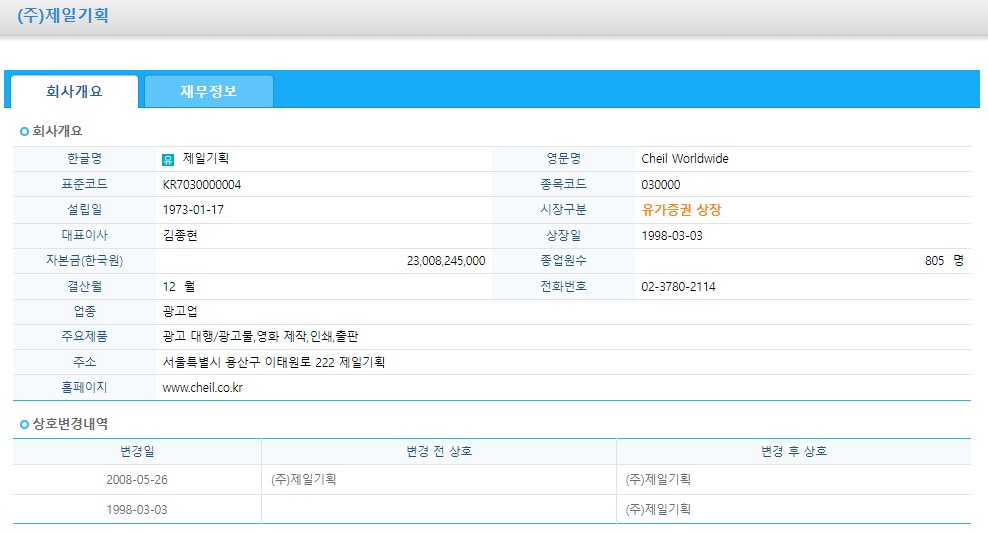Click the 변경 전 상호 column header
Screen dimensions: 988x534
[439, 451]
